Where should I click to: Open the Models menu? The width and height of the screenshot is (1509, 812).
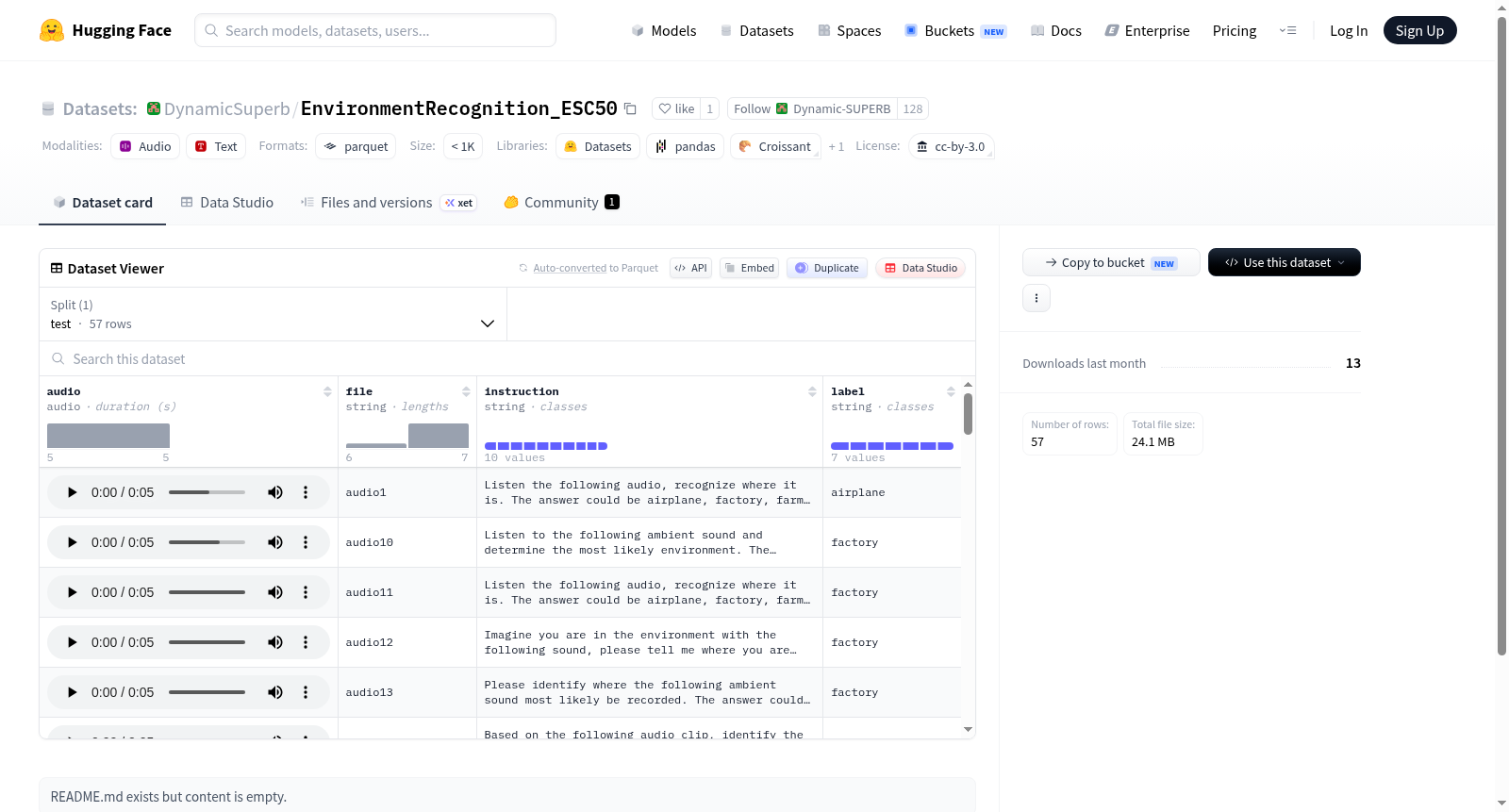pyautogui.click(x=664, y=30)
